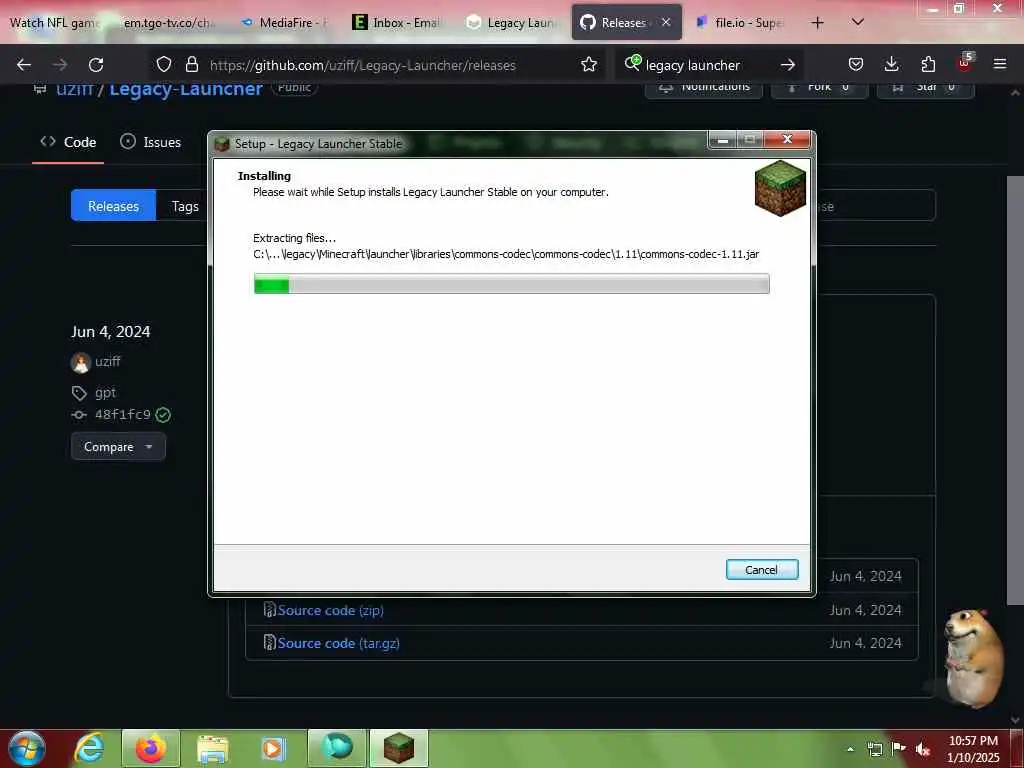Go back with the browser back arrow
This screenshot has width=1024, height=768.
coord(24,65)
